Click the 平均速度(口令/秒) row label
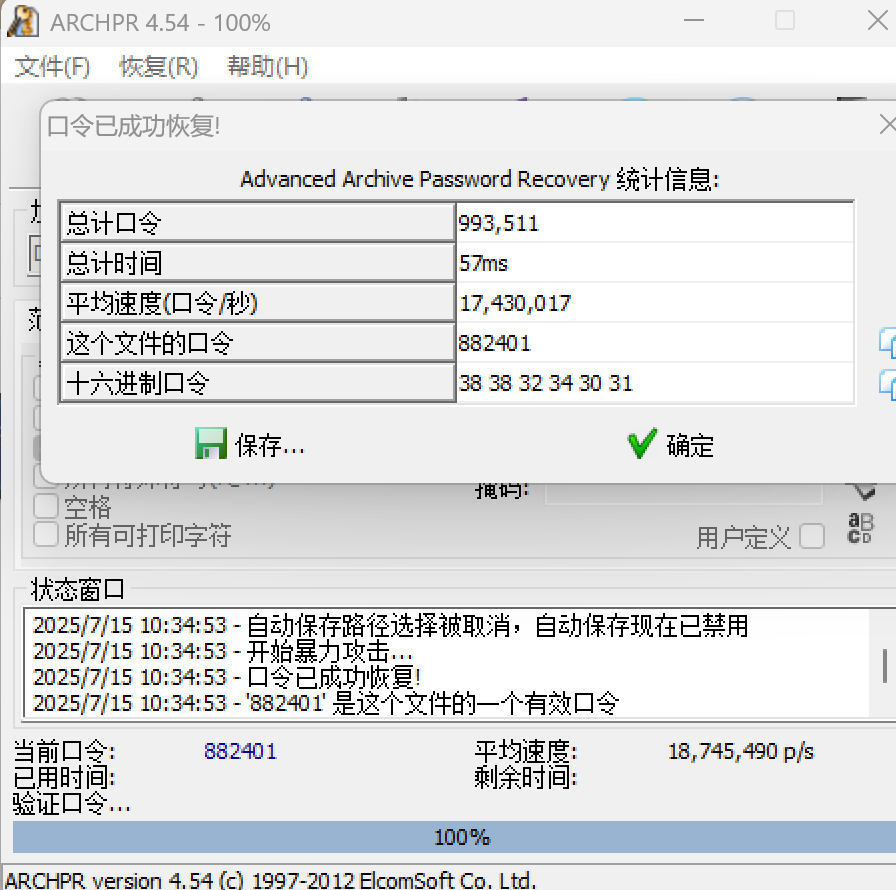The image size is (896, 890). coord(258,303)
